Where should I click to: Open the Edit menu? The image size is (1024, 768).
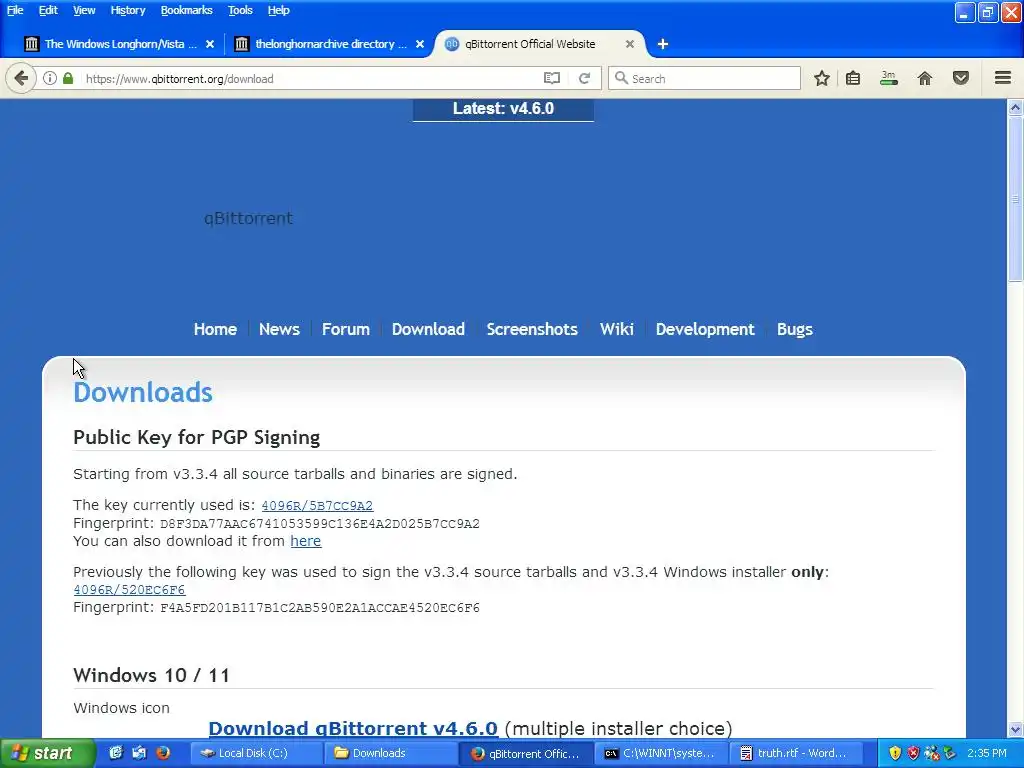[x=48, y=10]
